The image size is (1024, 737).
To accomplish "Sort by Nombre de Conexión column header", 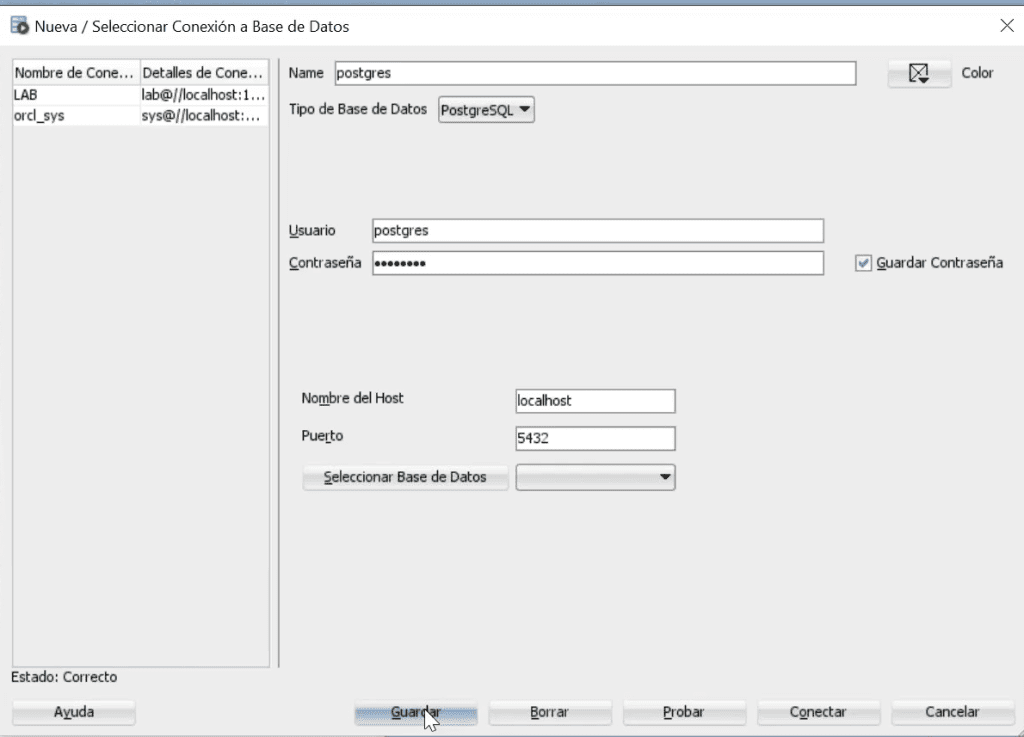I will pos(76,72).
